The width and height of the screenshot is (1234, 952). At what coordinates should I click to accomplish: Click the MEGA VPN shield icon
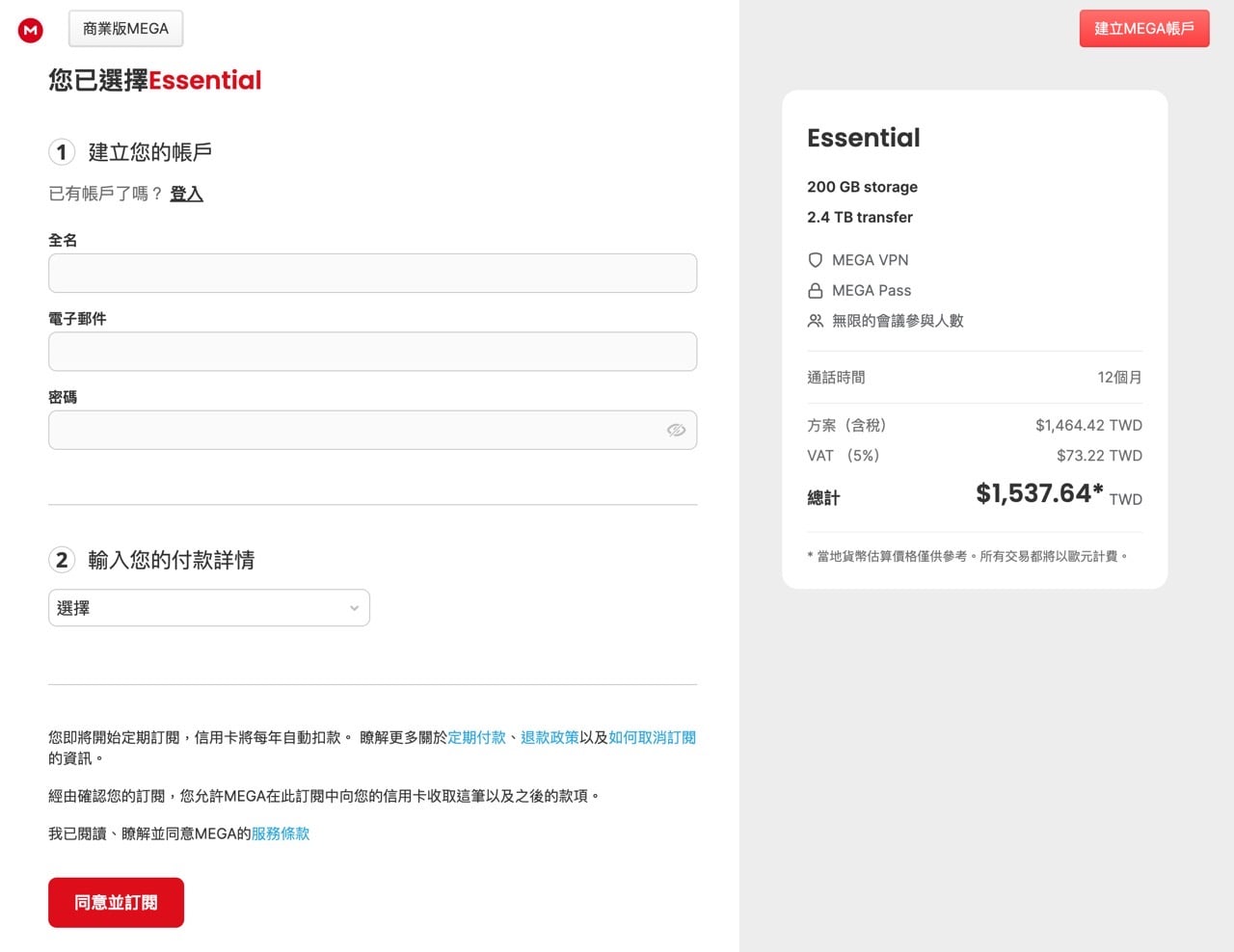pos(816,260)
